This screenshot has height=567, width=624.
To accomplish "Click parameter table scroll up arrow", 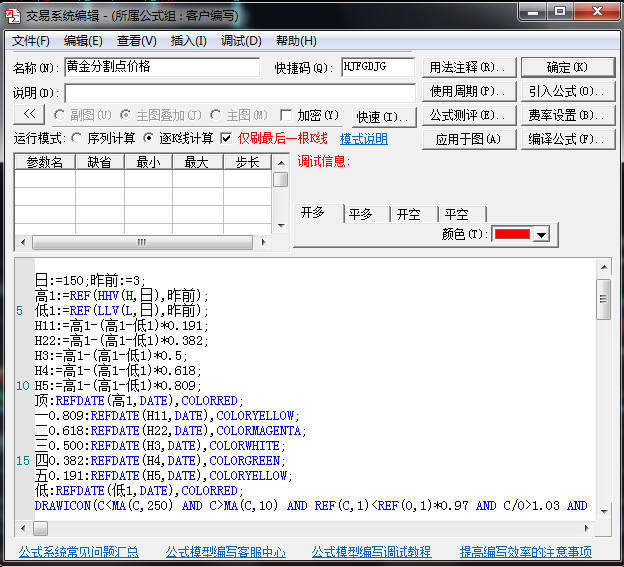I will point(281,163).
